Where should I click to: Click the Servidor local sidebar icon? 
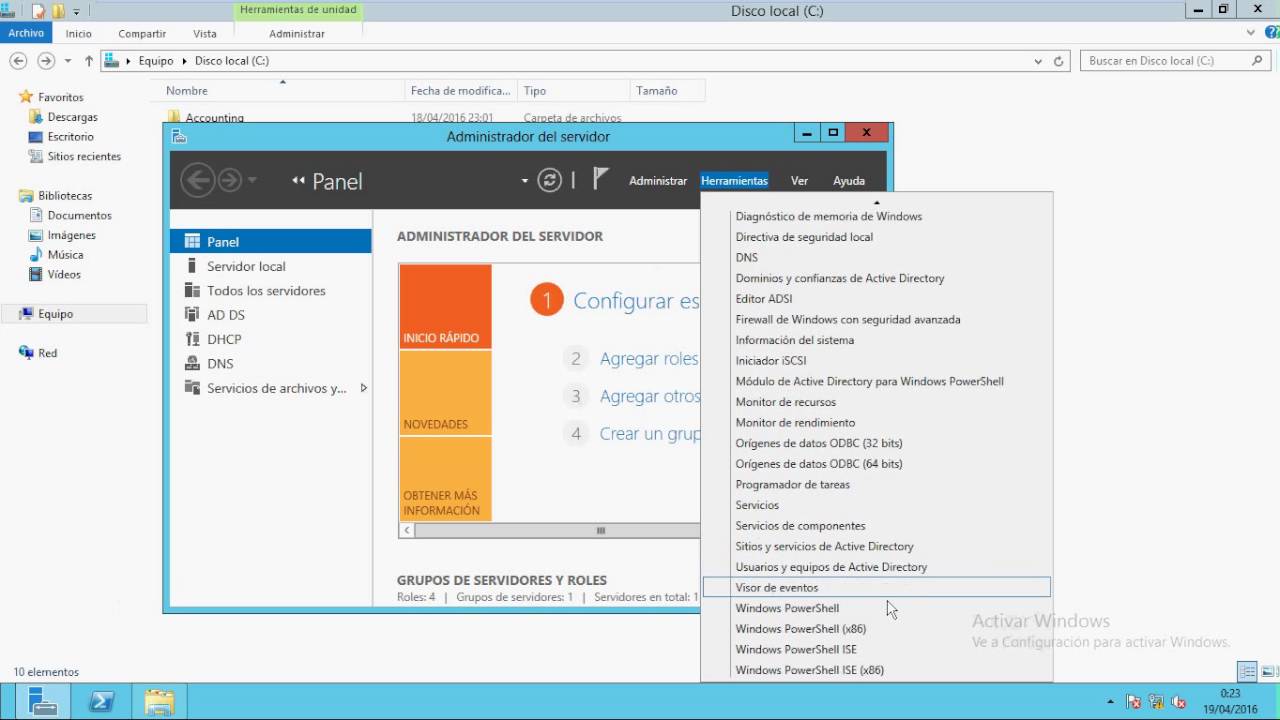(192, 266)
